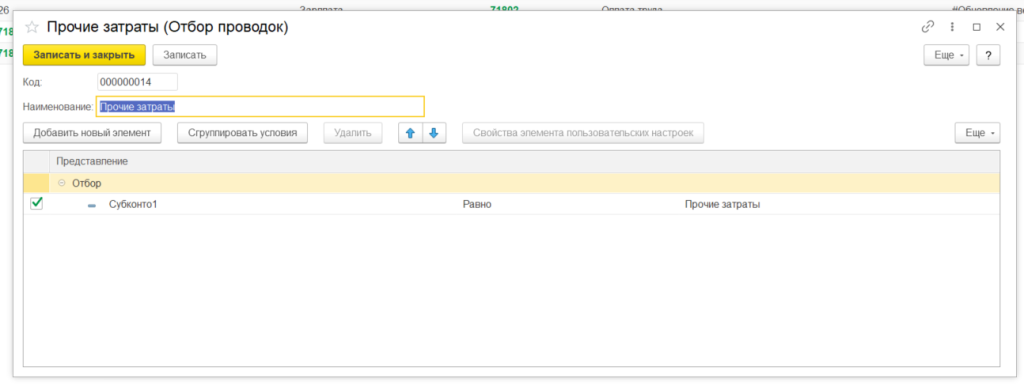Maximize the Прочие затраты dialog window

pos(976,27)
